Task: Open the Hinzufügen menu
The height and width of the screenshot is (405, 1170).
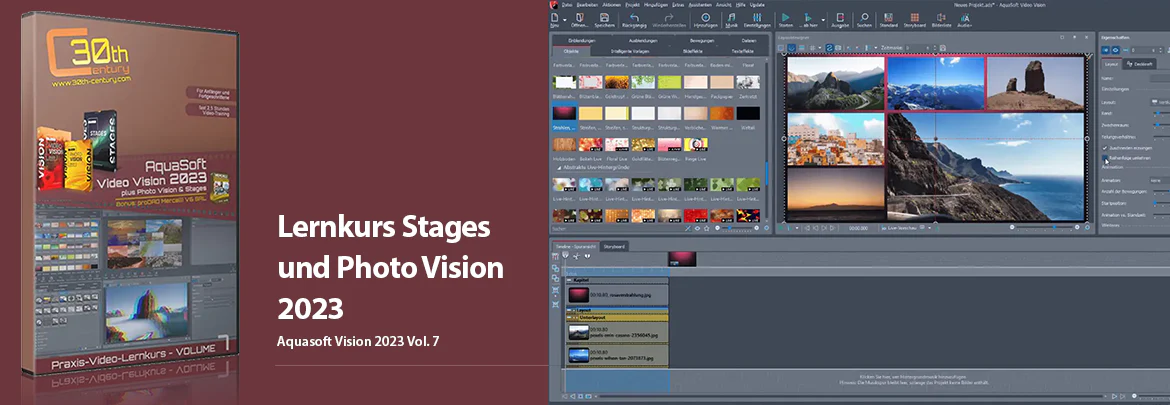Action: click(656, 4)
